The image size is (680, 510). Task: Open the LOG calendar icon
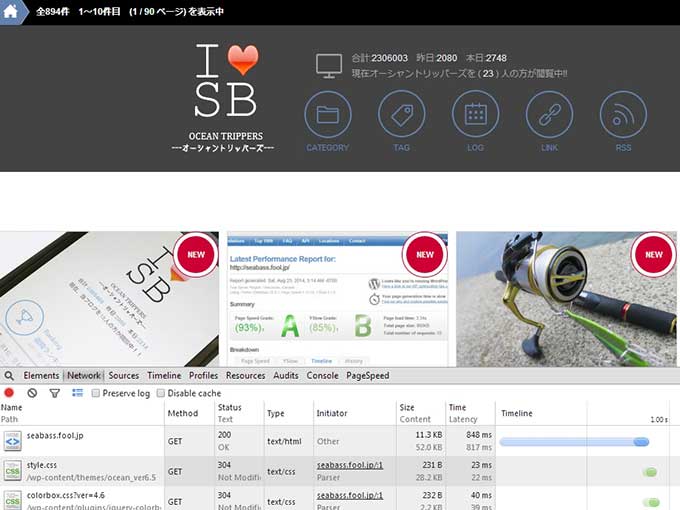[475, 114]
